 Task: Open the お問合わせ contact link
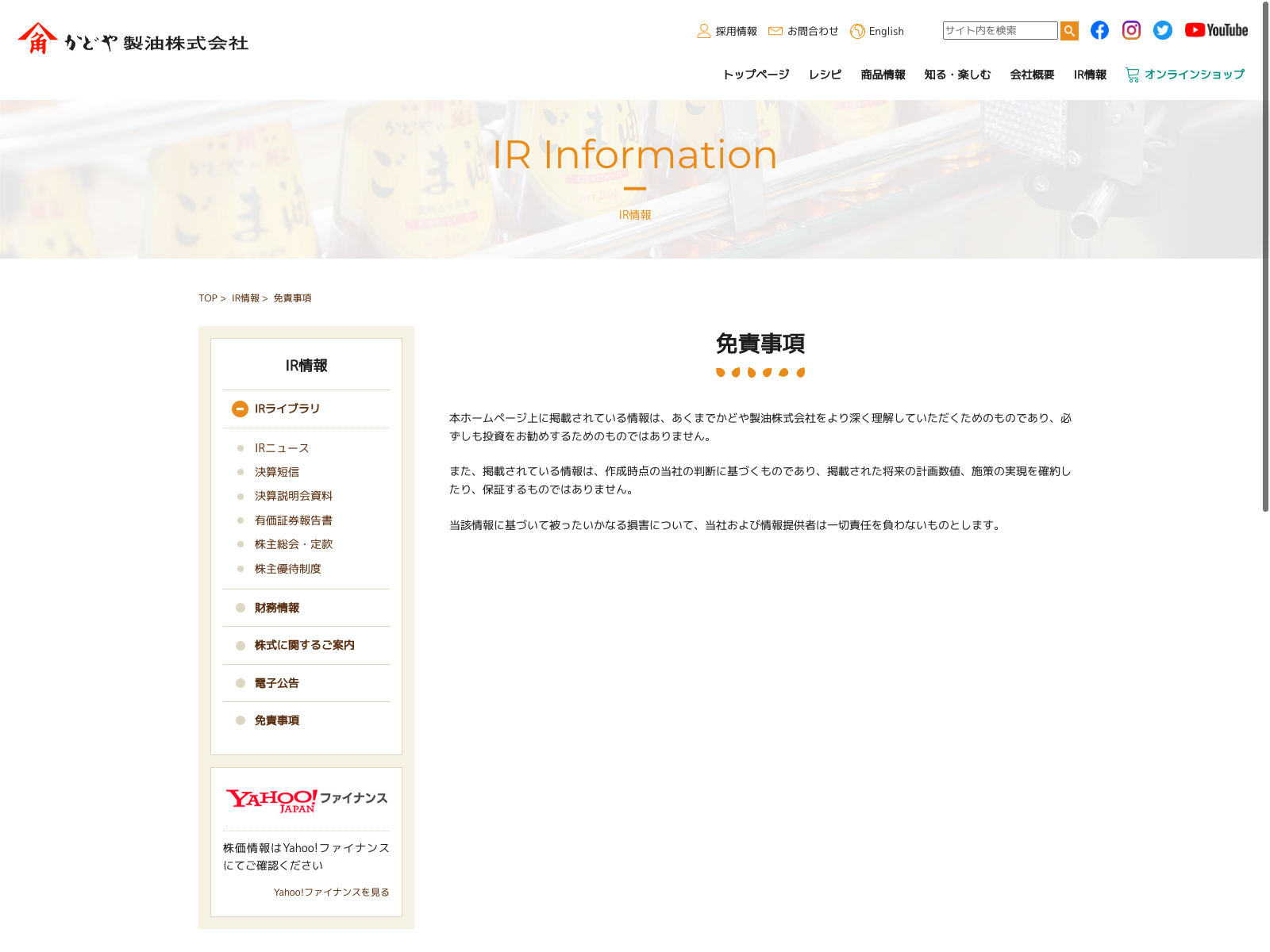click(803, 31)
